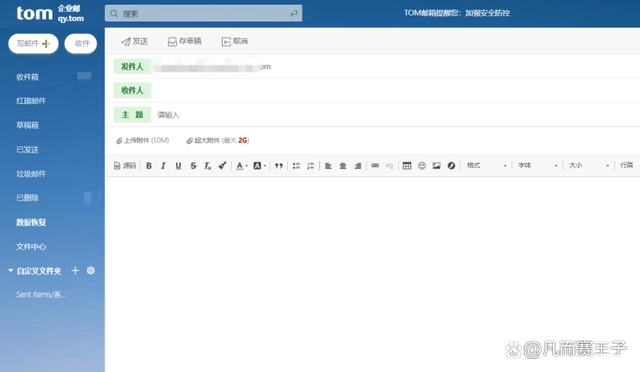Toggle bold formatting
640x372 pixels.
(x=149, y=165)
